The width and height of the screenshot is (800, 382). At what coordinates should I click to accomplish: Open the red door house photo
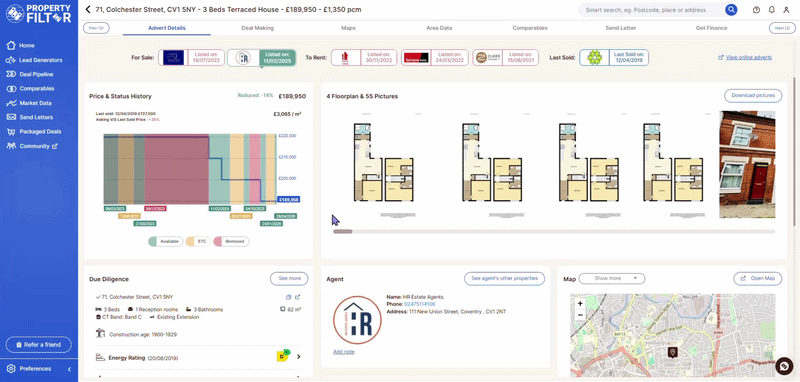click(x=747, y=164)
